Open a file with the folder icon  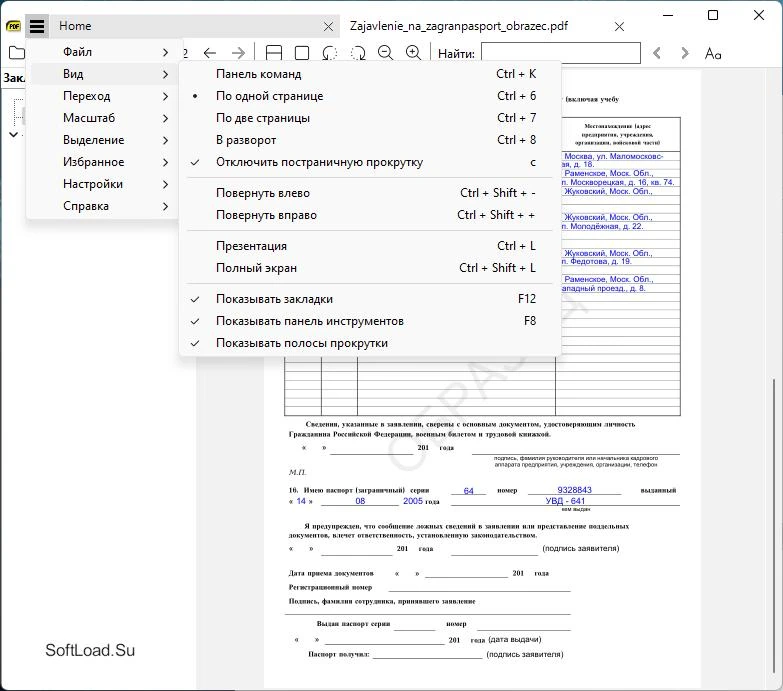point(16,52)
